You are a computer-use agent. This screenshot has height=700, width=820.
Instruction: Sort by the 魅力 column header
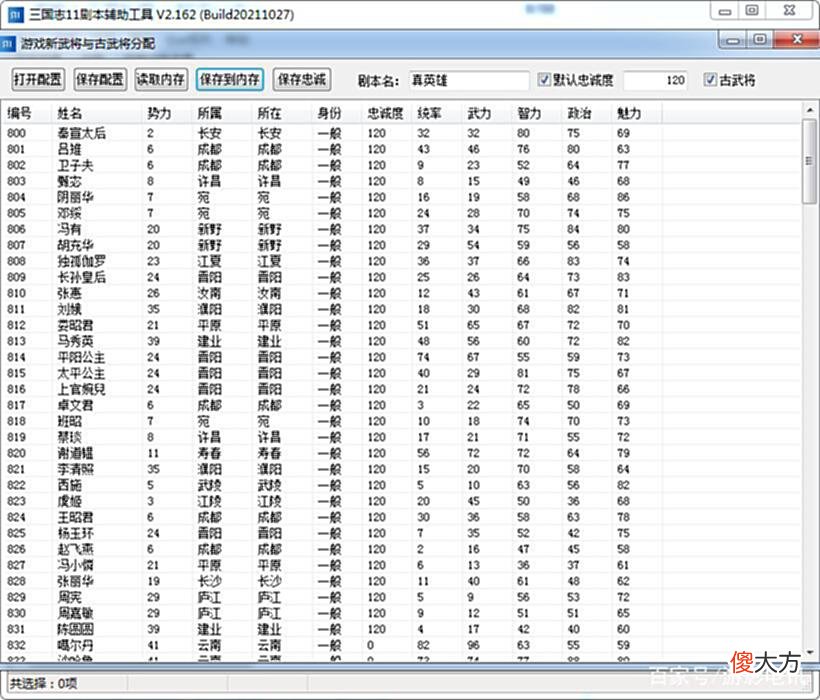point(637,113)
